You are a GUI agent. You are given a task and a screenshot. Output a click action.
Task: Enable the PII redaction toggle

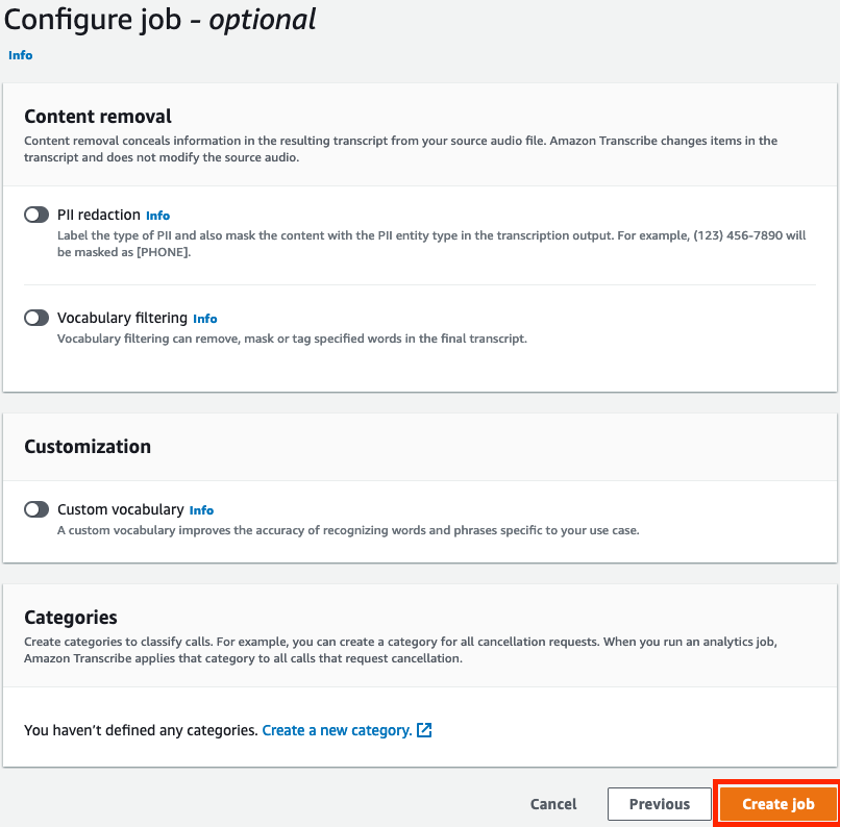[x=37, y=215]
